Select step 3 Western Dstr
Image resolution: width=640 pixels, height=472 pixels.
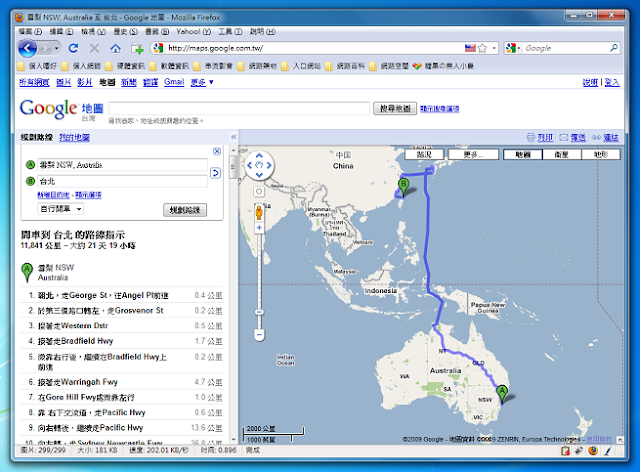(122, 326)
